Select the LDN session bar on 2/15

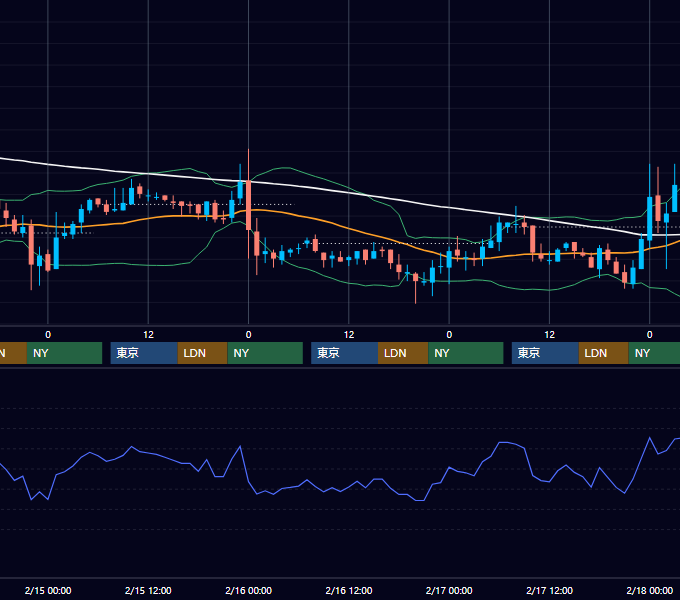203,353
